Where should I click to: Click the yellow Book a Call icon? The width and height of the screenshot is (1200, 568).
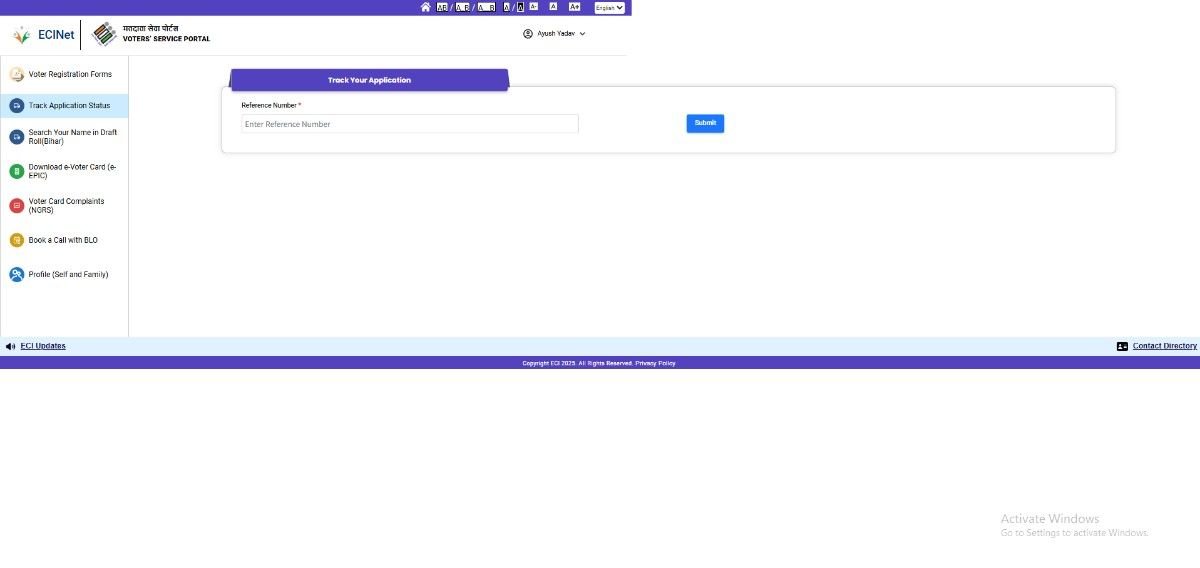(16, 240)
